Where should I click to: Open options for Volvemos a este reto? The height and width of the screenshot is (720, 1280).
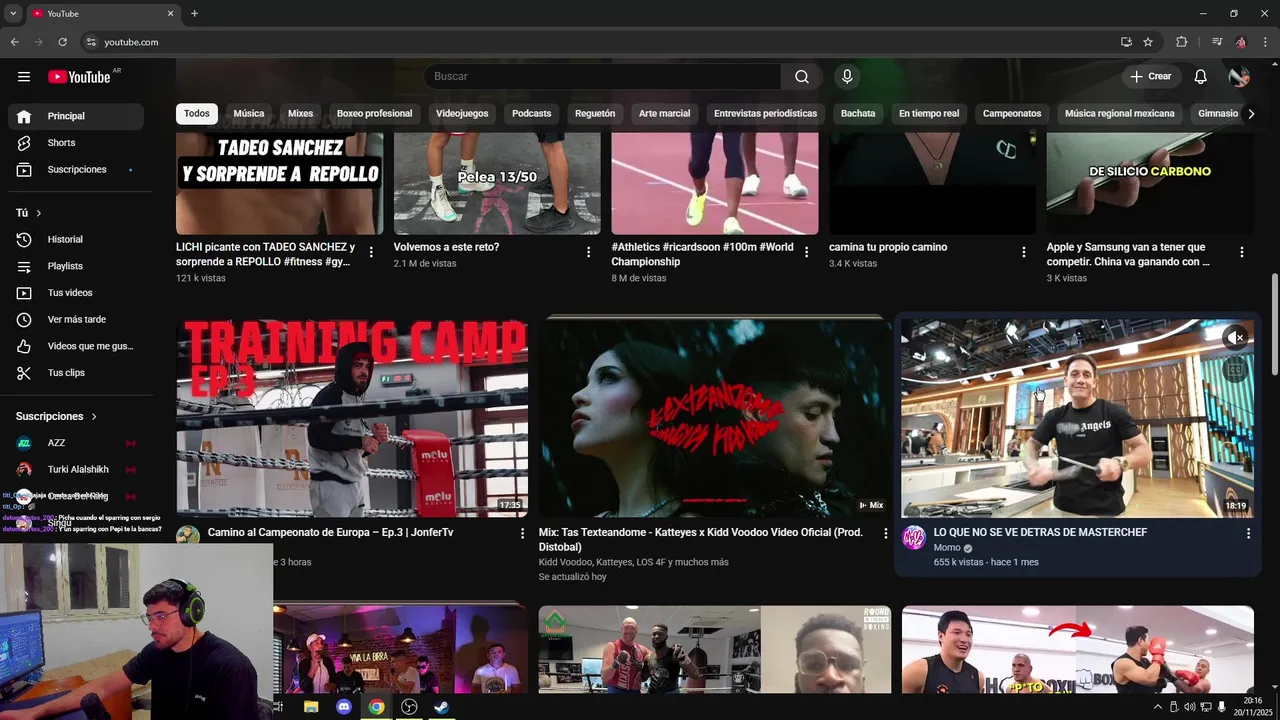588,252
